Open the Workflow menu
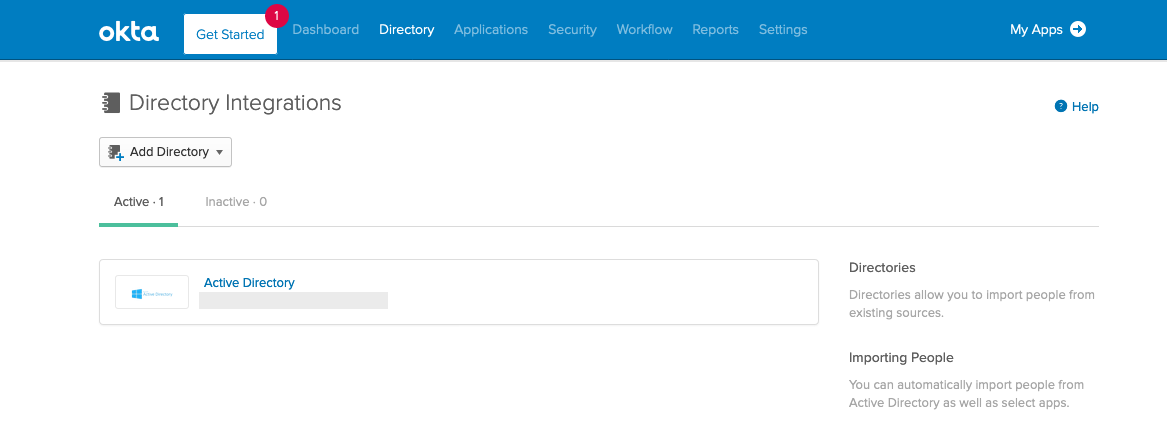This screenshot has height=425, width=1167. pos(645,30)
